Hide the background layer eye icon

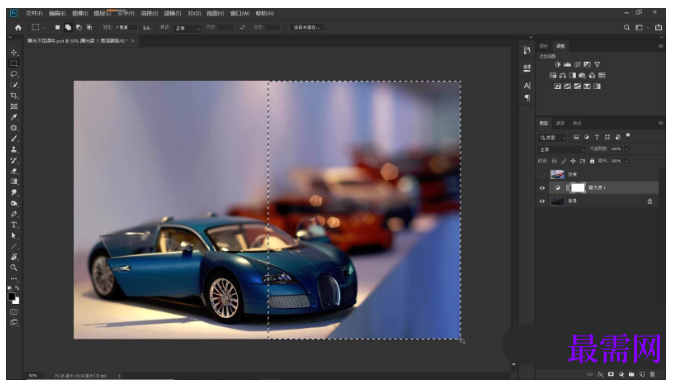542,201
